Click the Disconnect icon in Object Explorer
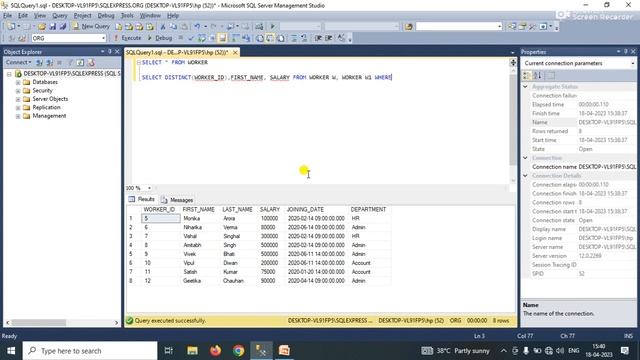The width and height of the screenshot is (640, 360). [49, 62]
